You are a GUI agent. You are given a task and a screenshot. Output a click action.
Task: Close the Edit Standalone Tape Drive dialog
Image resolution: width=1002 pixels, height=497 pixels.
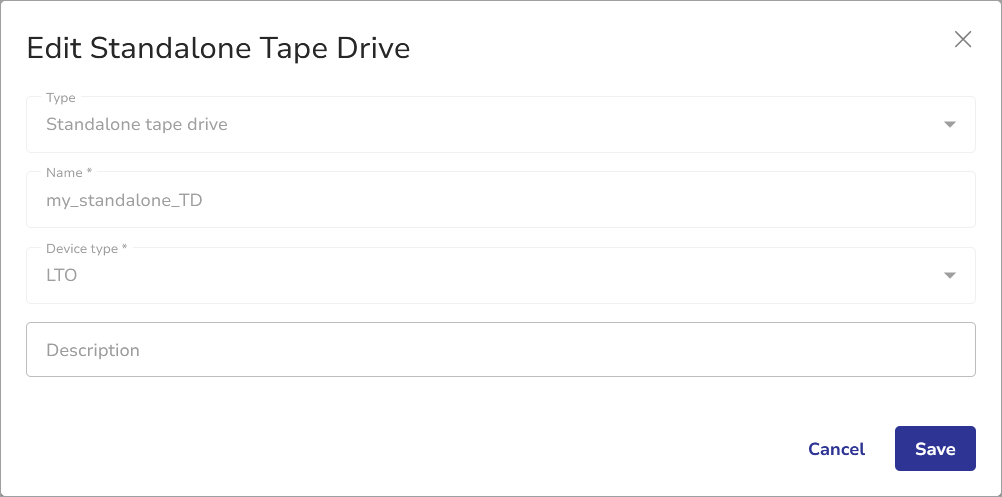[963, 40]
